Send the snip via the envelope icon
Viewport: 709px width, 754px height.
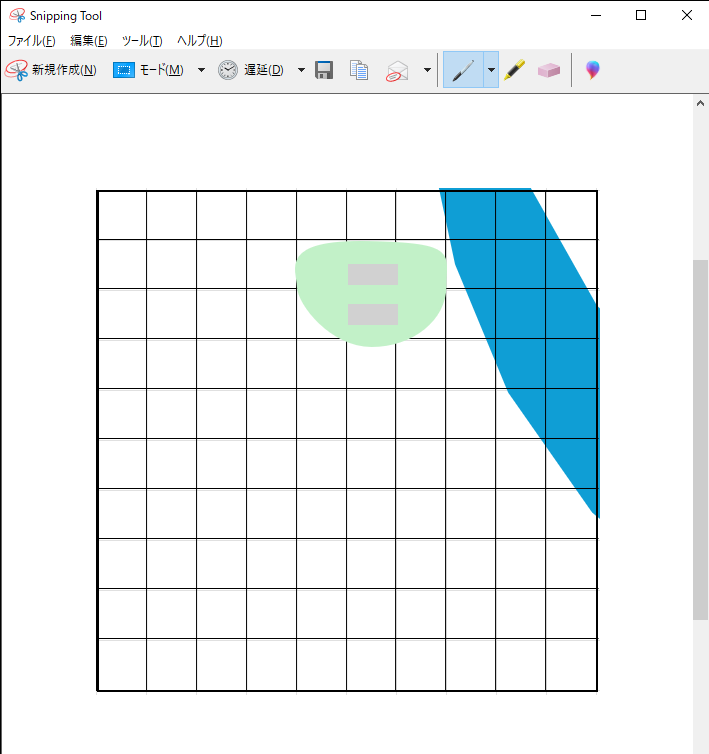[x=397, y=71]
